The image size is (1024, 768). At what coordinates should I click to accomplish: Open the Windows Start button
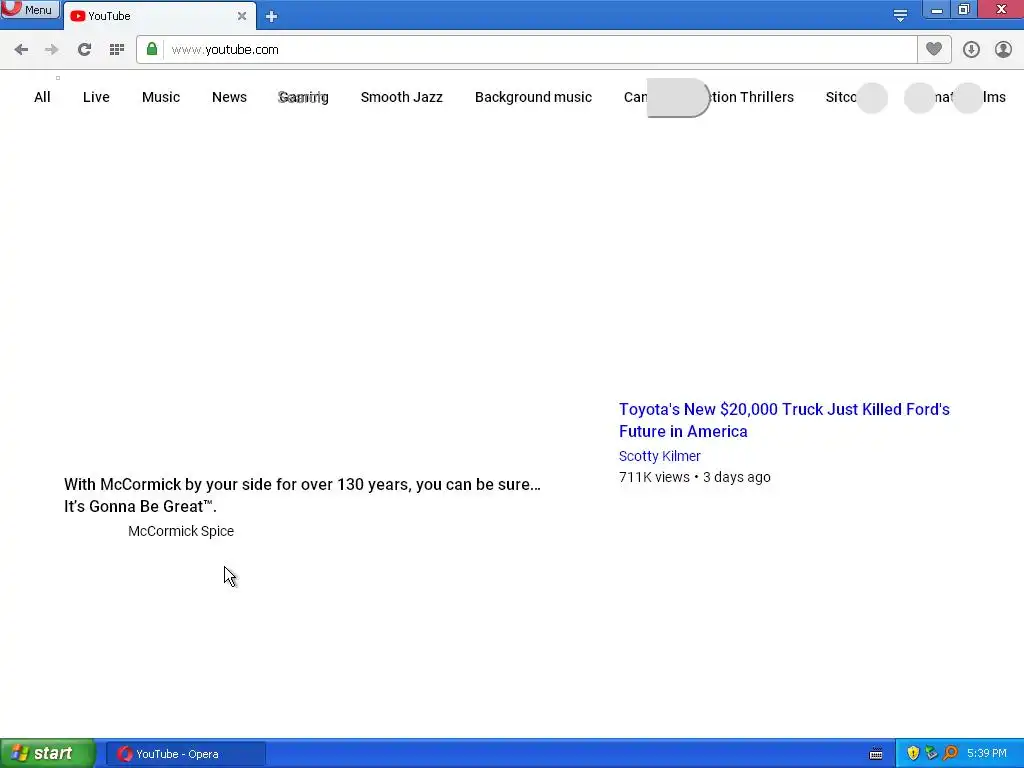(x=47, y=753)
